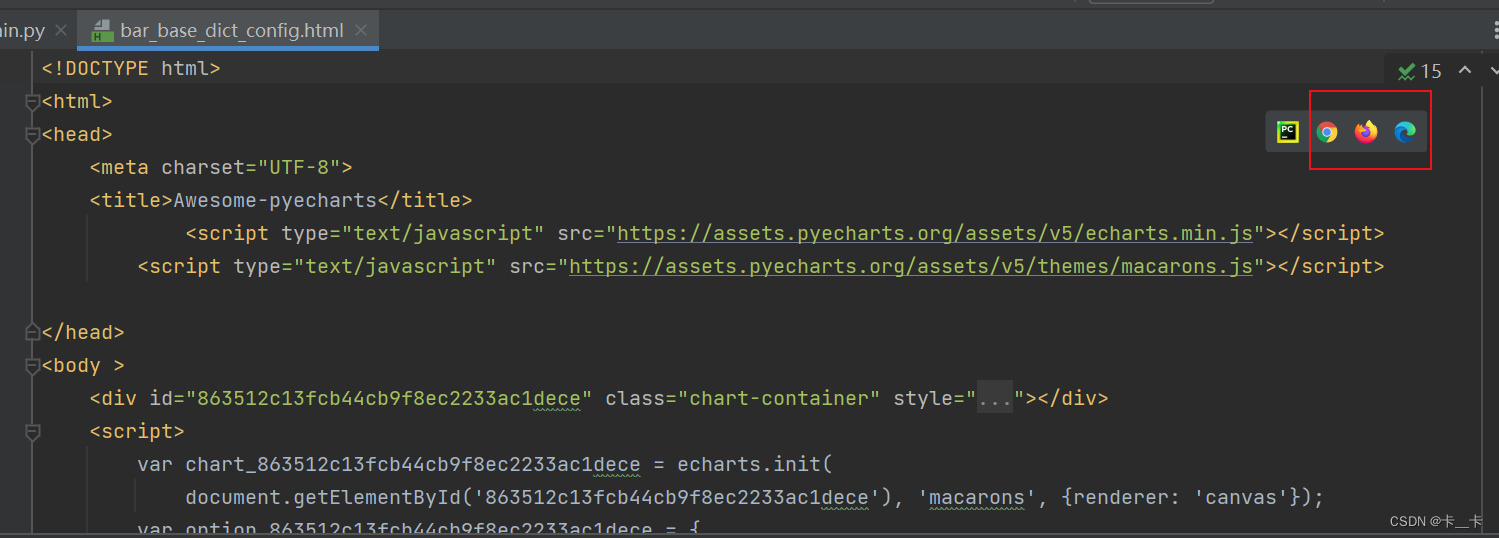Collapse the <html> fold marker

tap(32, 102)
